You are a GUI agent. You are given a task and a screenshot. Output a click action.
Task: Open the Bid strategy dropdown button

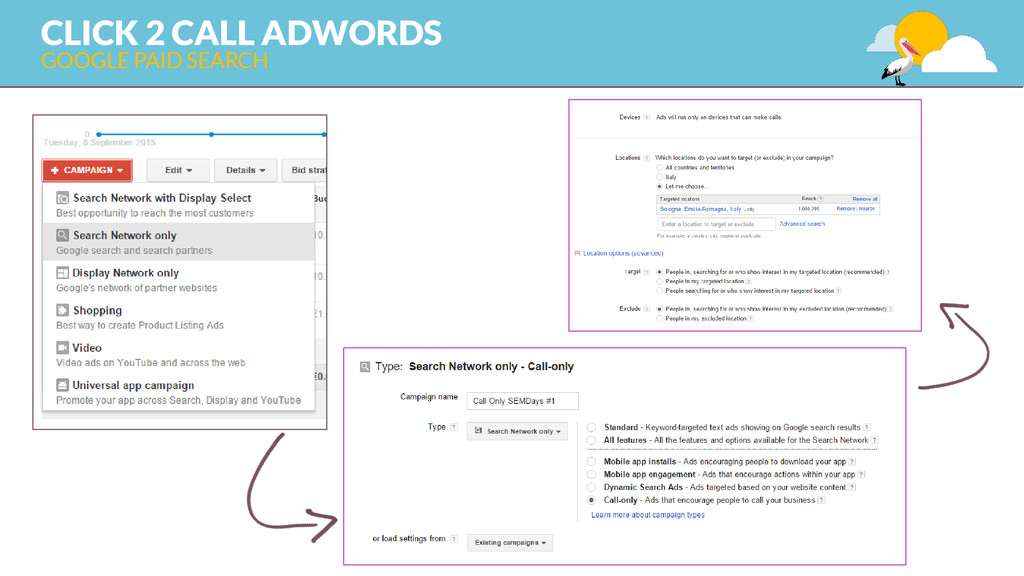click(304, 170)
